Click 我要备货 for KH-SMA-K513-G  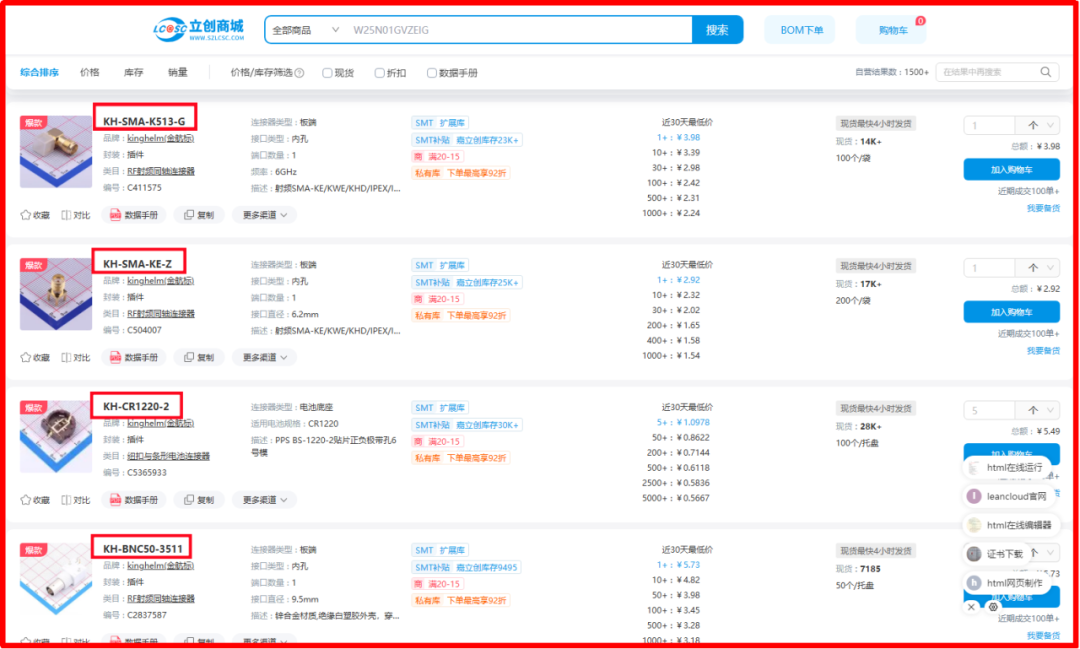click(x=1043, y=208)
